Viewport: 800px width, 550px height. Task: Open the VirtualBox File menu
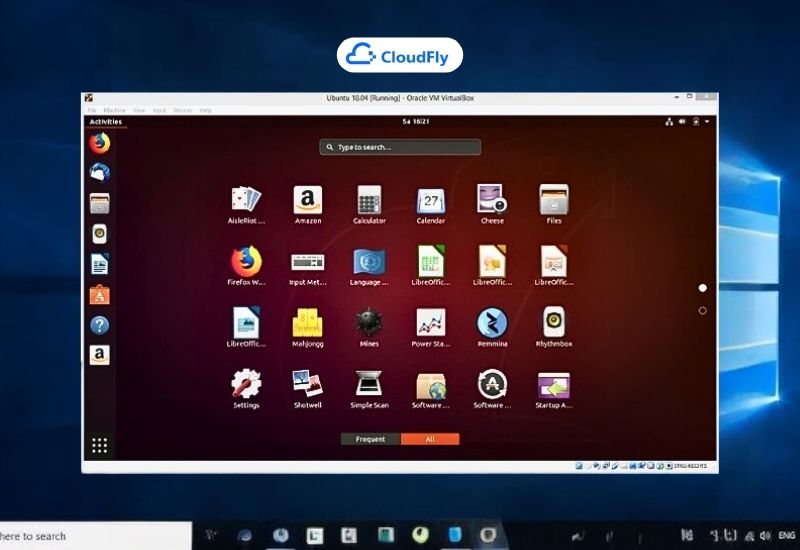coord(92,110)
